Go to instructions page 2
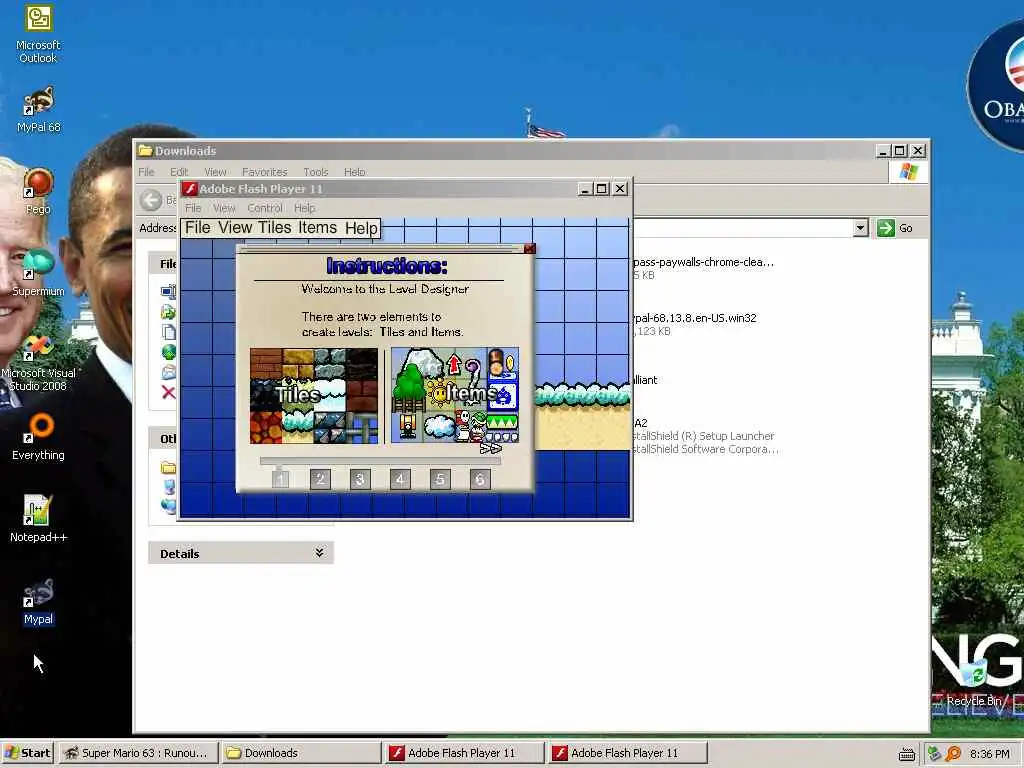Screen dimensions: 1024x768 (x=320, y=479)
